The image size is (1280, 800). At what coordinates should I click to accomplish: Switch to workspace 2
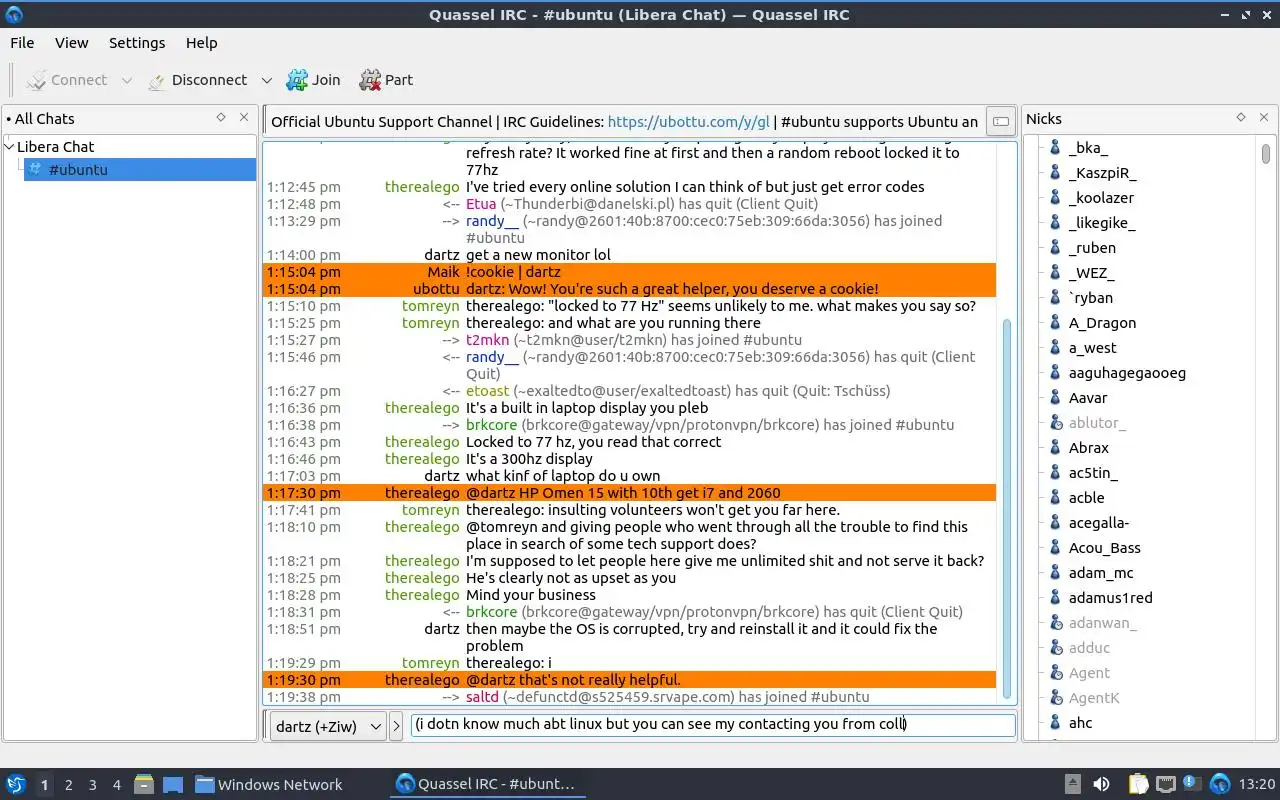coord(68,785)
